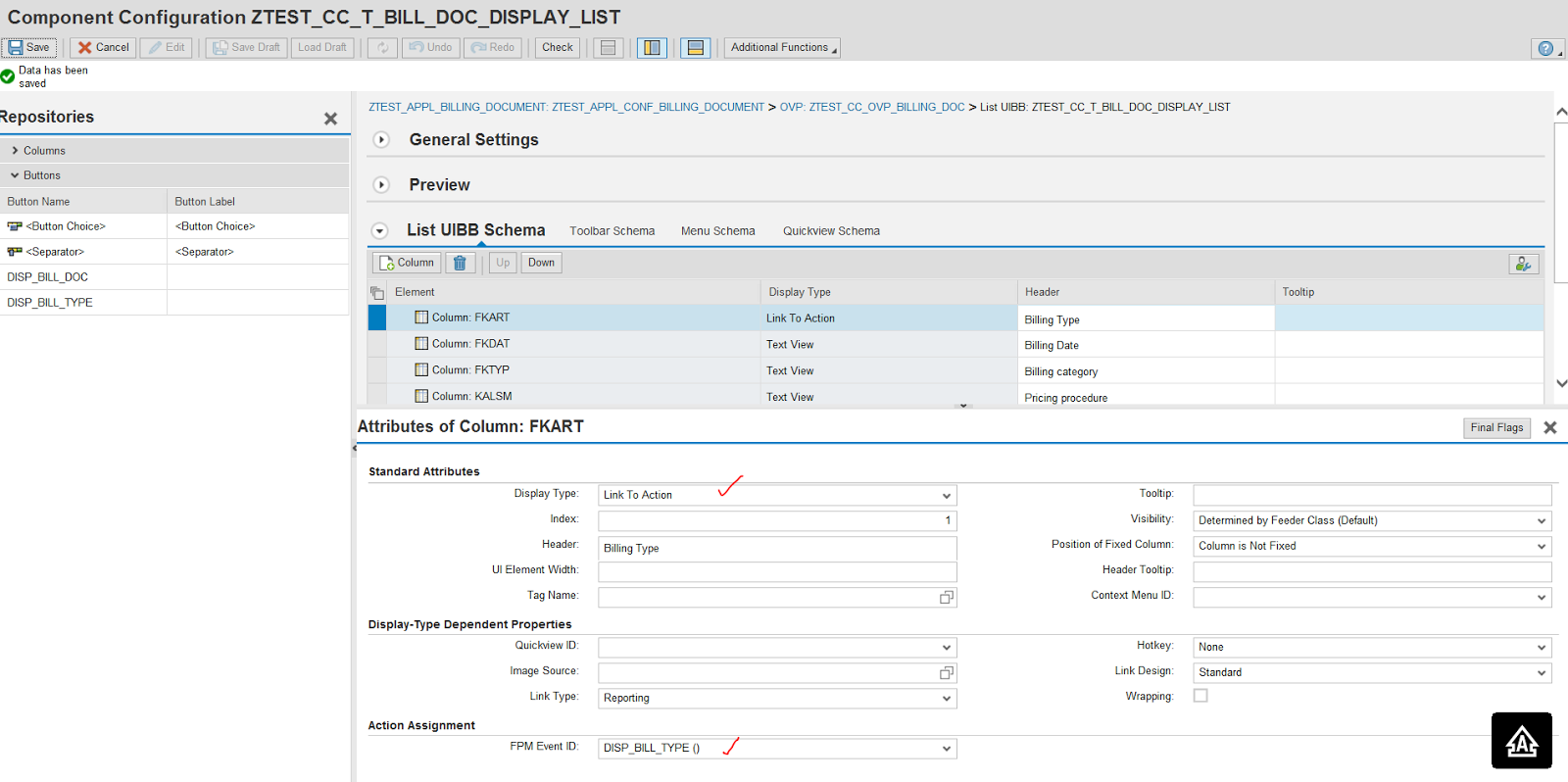1568x782 pixels.
Task: Click the Save disk icon button
Action: (29, 47)
